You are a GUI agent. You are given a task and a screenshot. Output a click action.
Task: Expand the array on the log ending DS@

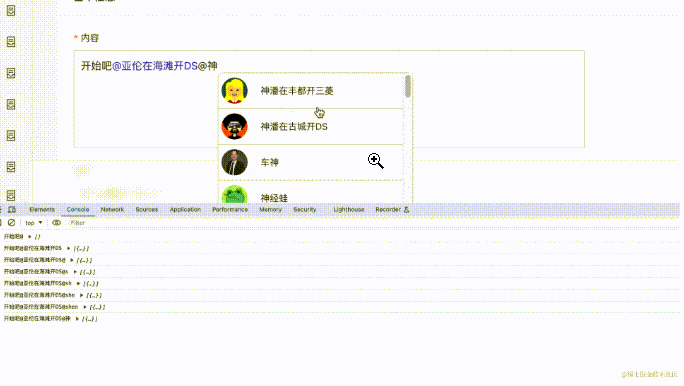72,260
